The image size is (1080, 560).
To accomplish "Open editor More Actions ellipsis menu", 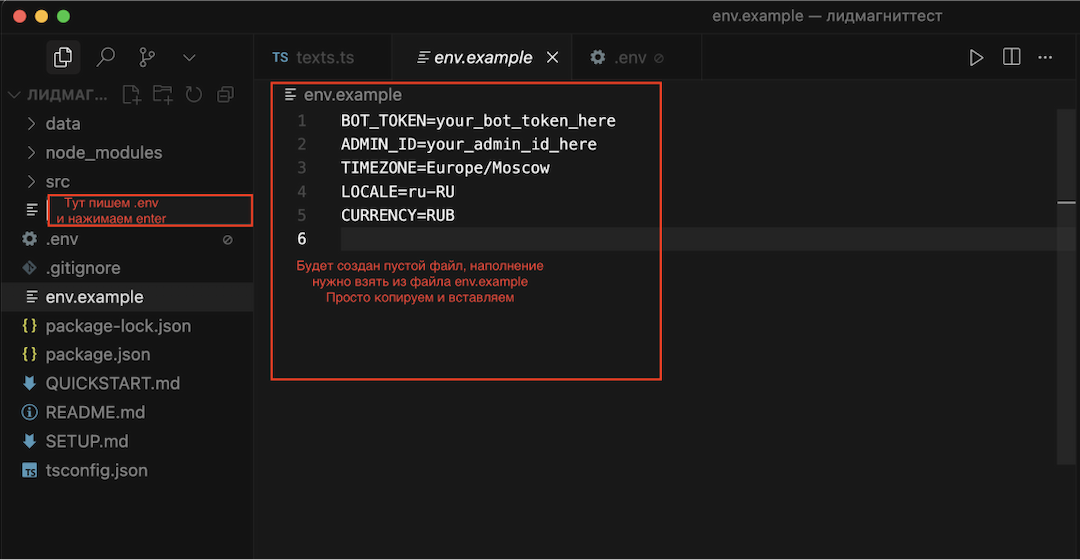I will click(1045, 58).
